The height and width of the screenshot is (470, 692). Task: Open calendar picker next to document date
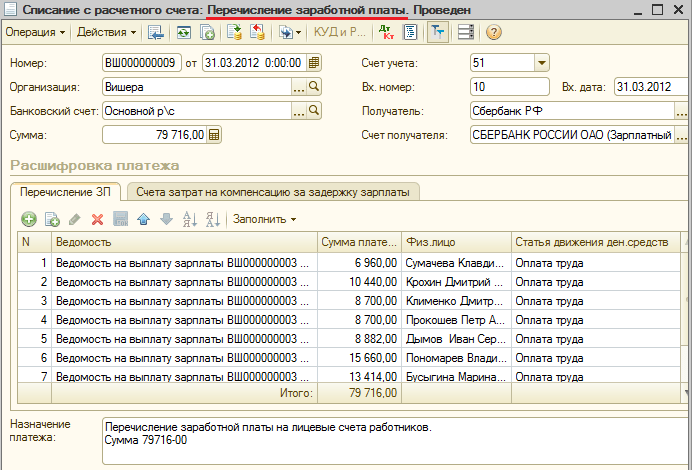315,63
